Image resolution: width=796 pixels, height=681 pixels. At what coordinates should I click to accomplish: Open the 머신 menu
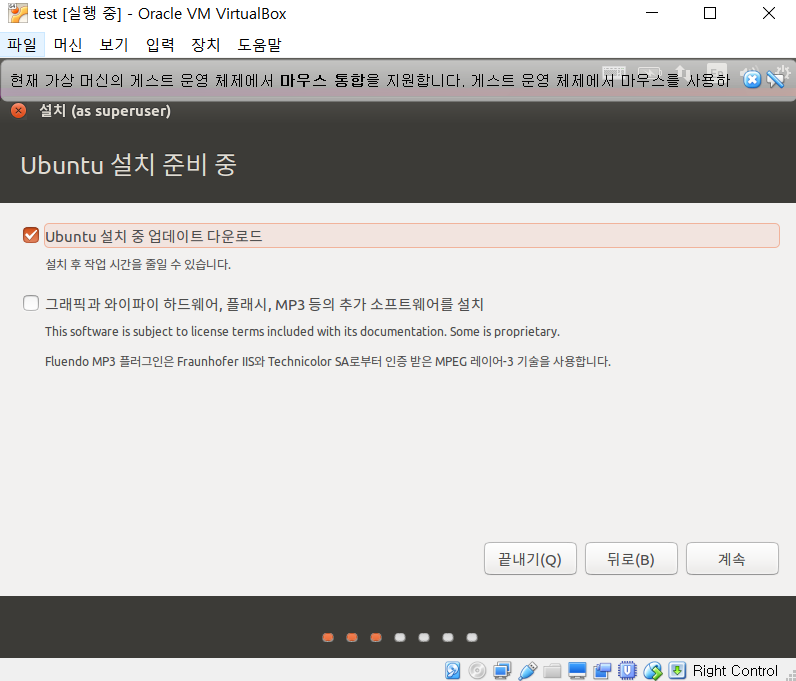[x=68, y=45]
